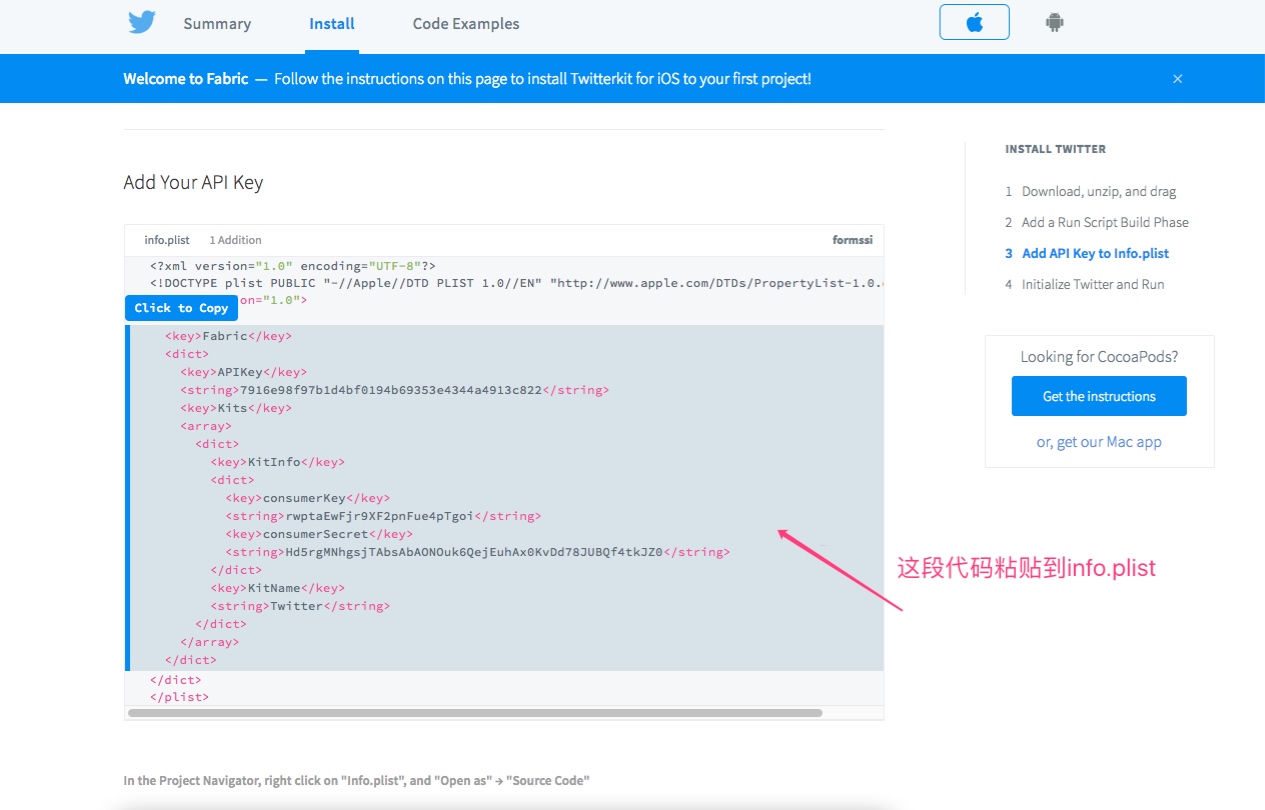This screenshot has height=810, width=1265.
Task: Click Get the instructions button
Action: coord(1099,396)
